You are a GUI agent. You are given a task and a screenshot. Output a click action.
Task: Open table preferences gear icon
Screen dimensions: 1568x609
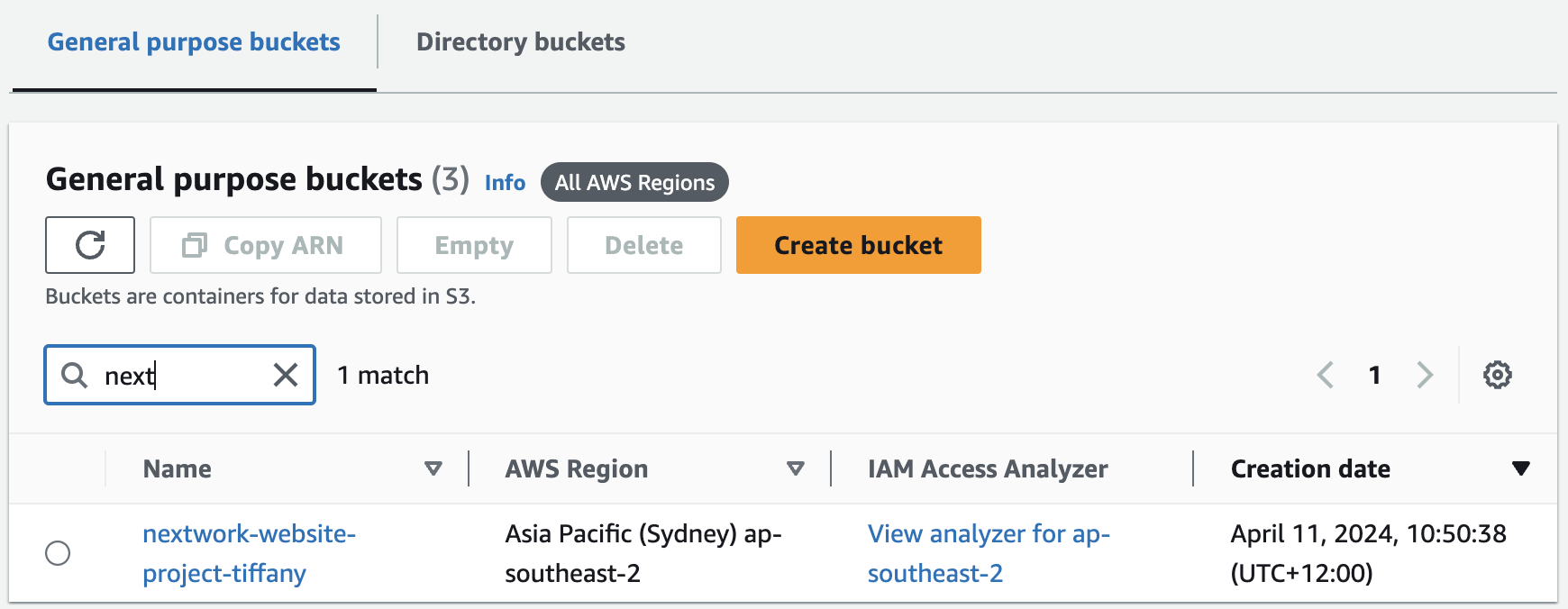(x=1497, y=375)
